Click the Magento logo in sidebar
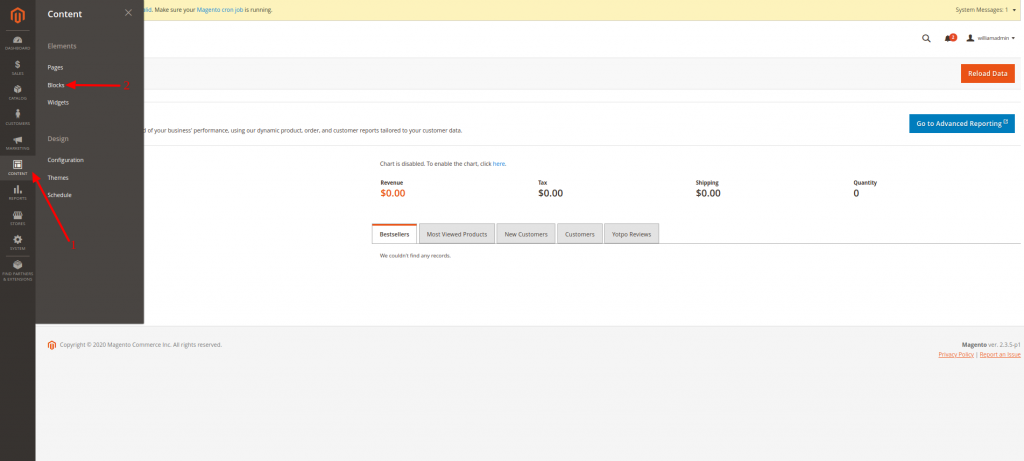This screenshot has height=461, width=1024. coord(17,15)
